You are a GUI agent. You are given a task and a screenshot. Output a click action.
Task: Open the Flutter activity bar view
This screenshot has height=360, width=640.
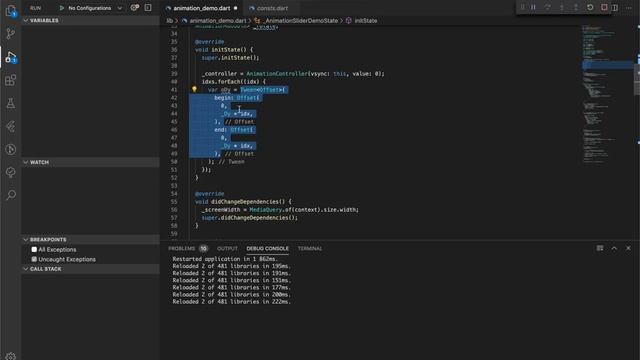11,127
